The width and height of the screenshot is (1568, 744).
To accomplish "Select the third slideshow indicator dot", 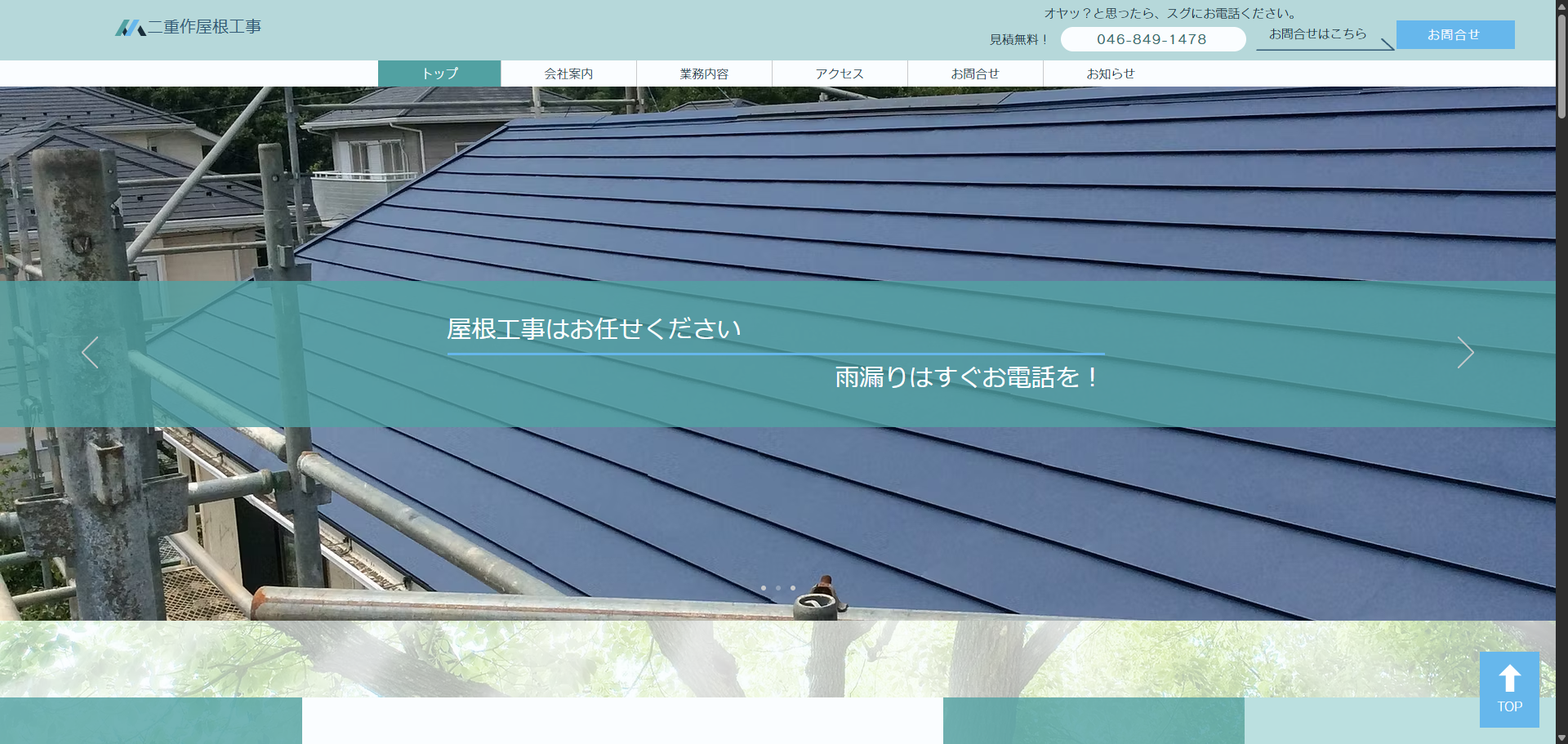I will point(793,588).
